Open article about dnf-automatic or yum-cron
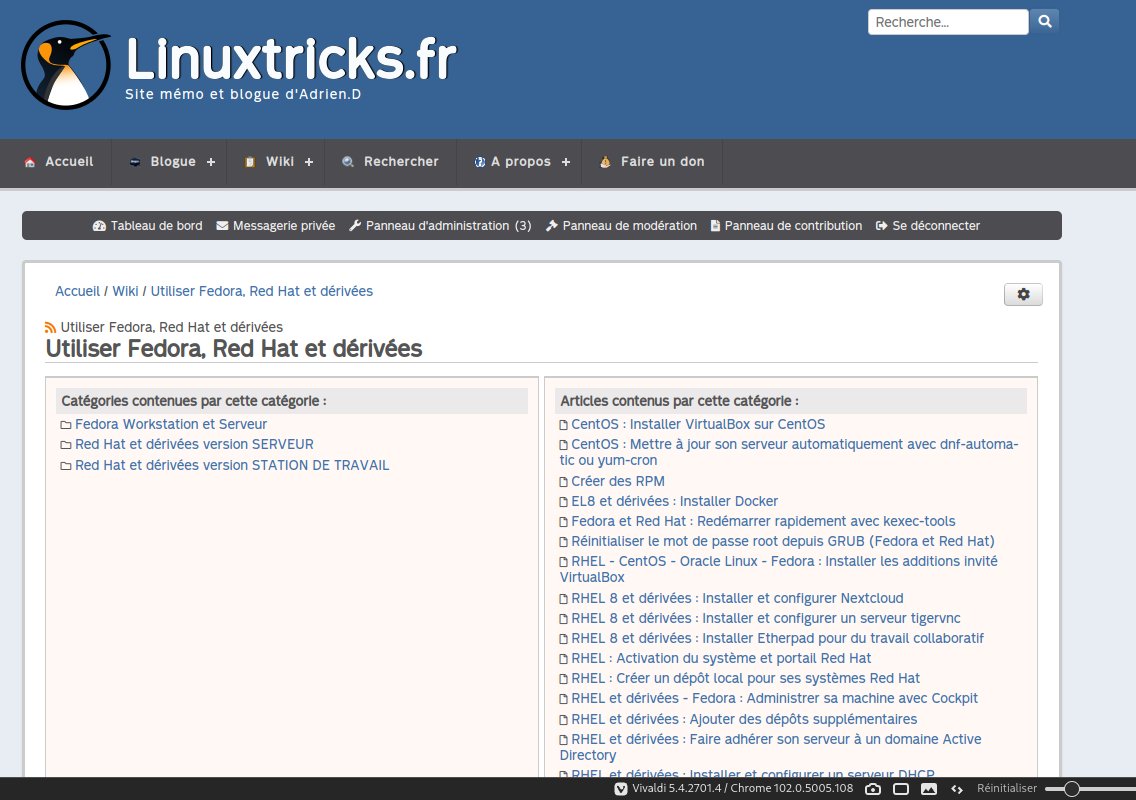1136x800 pixels. tap(789, 452)
